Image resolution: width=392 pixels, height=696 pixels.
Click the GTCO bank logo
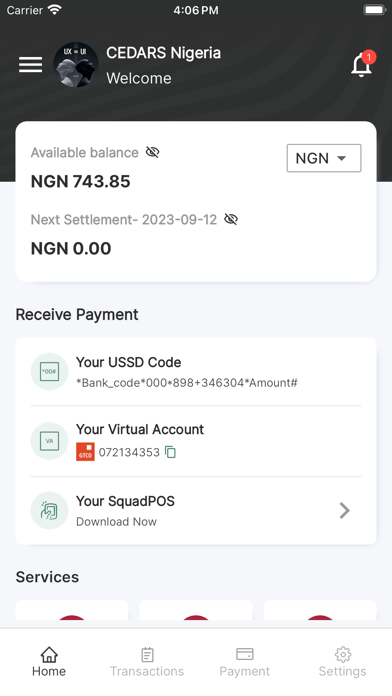[x=85, y=452]
